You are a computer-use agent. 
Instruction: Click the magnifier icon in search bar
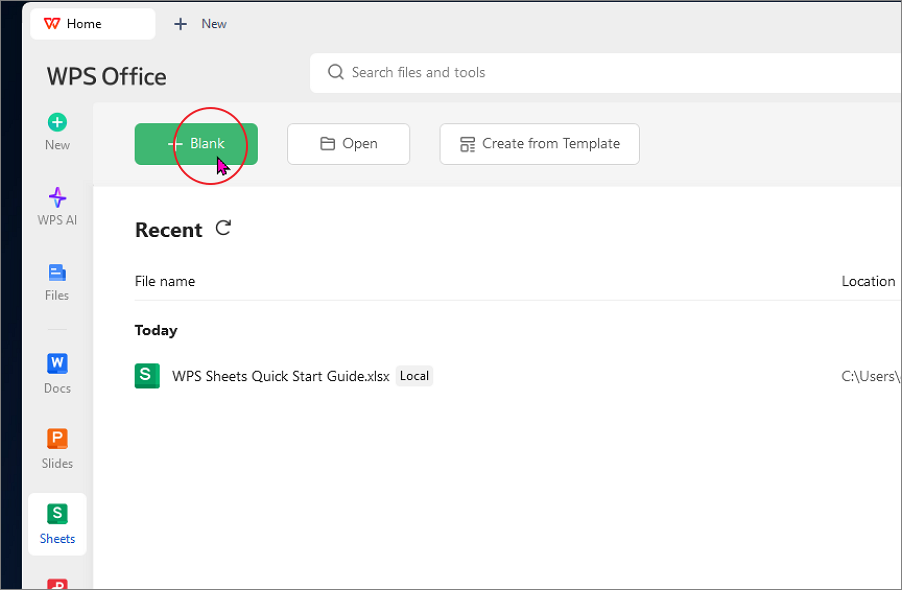pyautogui.click(x=335, y=72)
